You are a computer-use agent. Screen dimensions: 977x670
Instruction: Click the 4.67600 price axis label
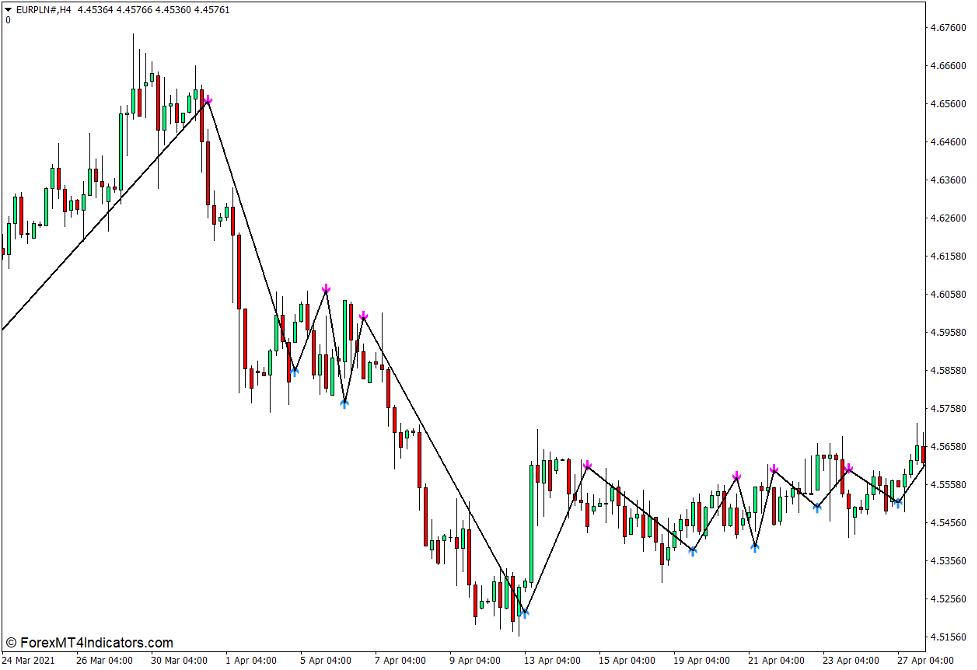[x=946, y=27]
